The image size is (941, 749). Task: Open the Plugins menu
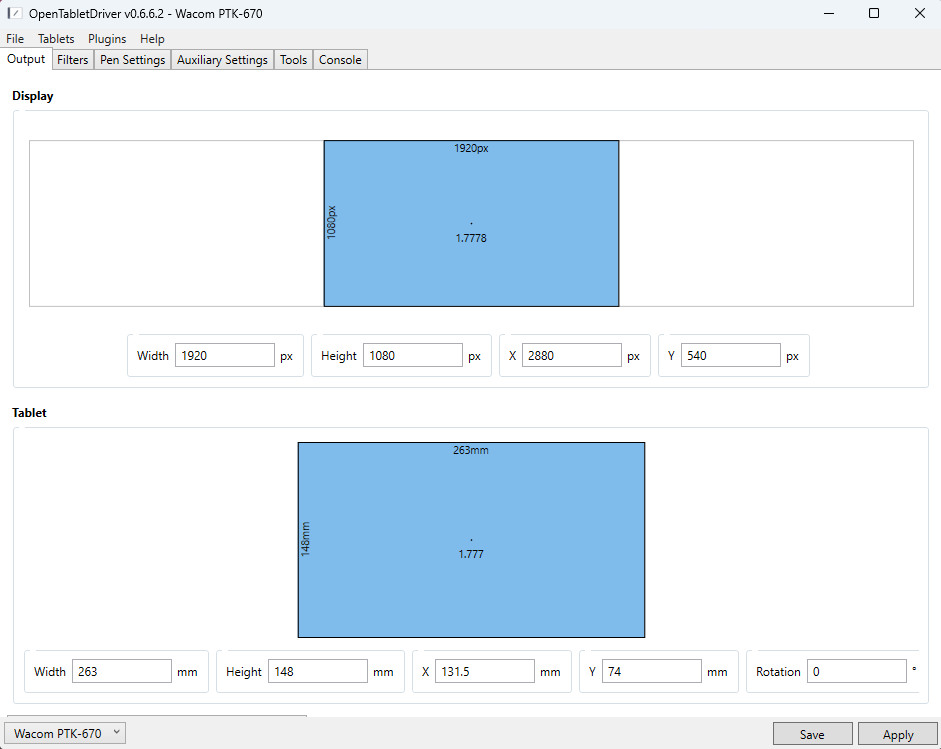107,39
